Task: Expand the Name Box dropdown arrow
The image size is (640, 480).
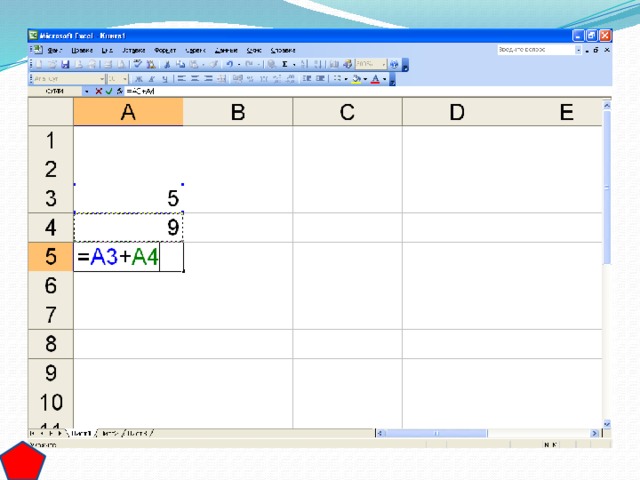Action: pyautogui.click(x=87, y=92)
